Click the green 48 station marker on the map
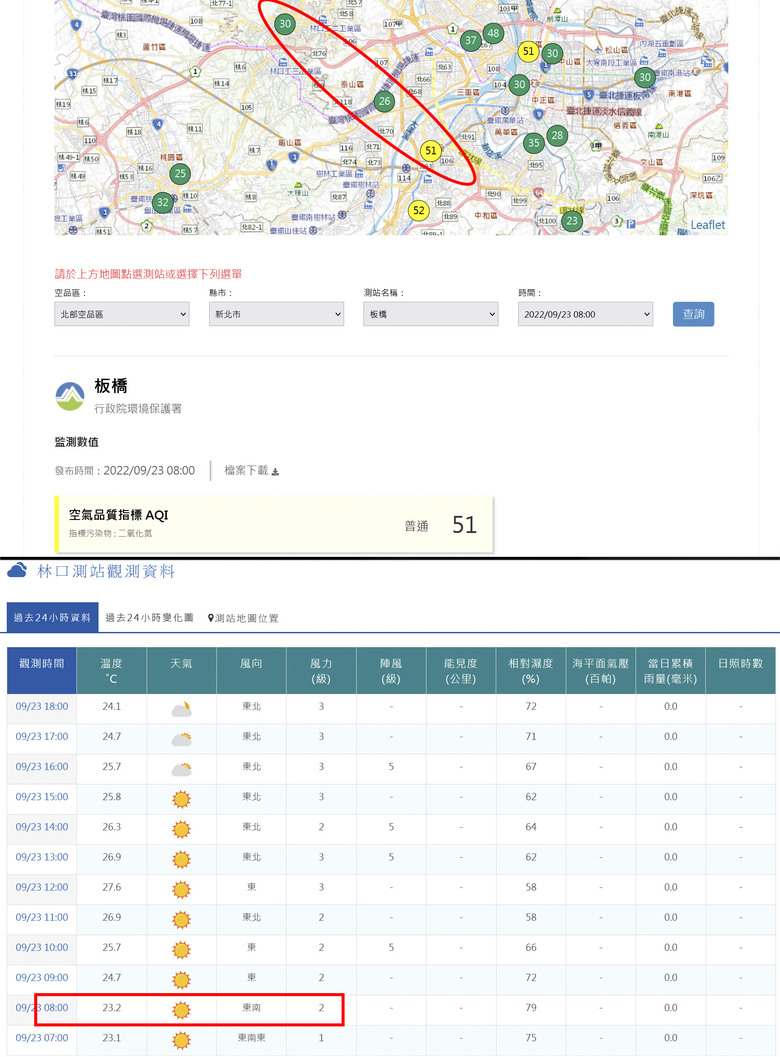 click(493, 33)
